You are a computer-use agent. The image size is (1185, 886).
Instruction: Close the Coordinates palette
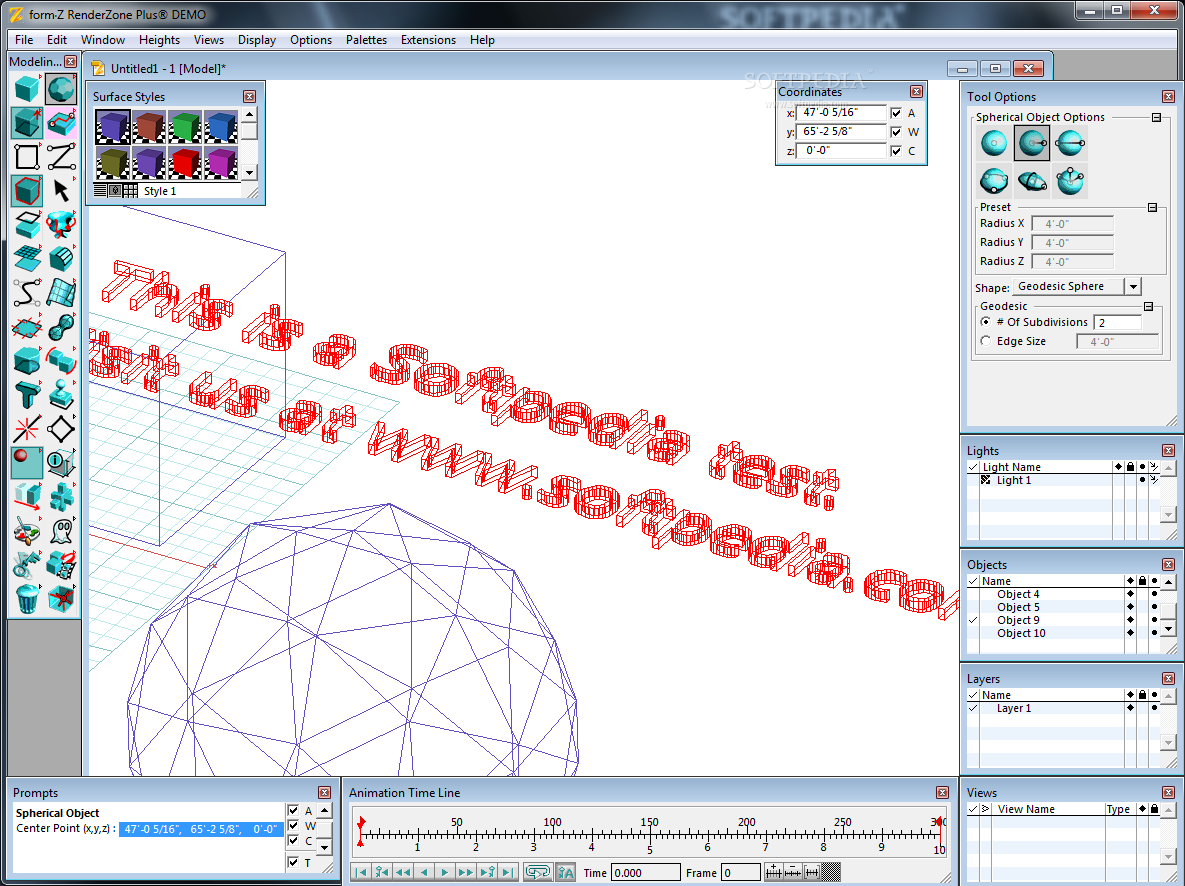(x=916, y=91)
